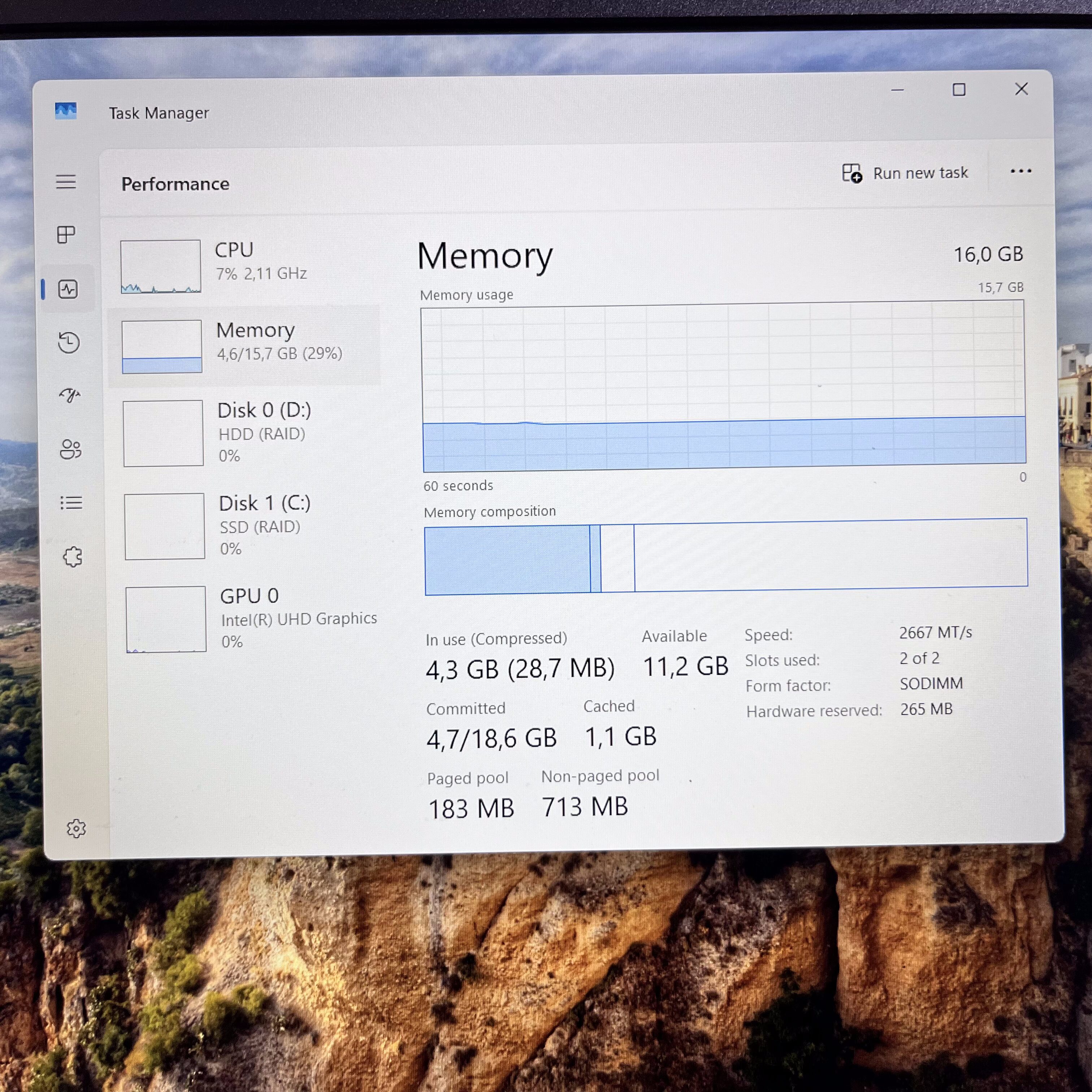Click Run new task button
The height and width of the screenshot is (1092, 1092).
click(x=905, y=173)
